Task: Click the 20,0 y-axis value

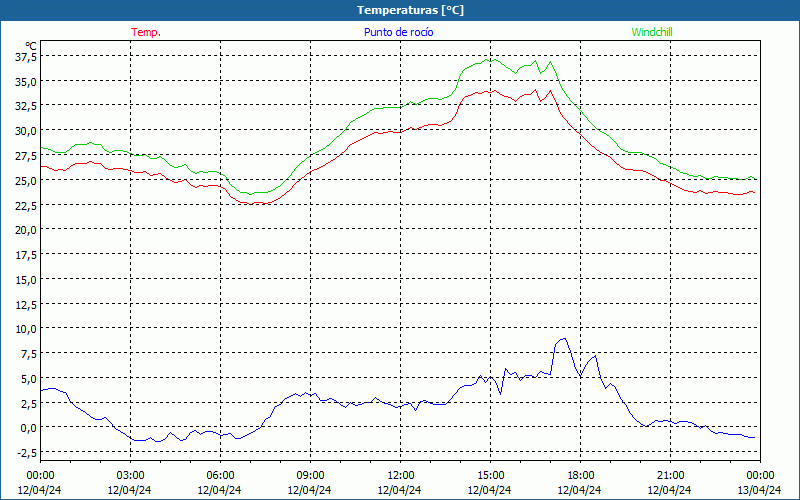Action: (x=26, y=230)
